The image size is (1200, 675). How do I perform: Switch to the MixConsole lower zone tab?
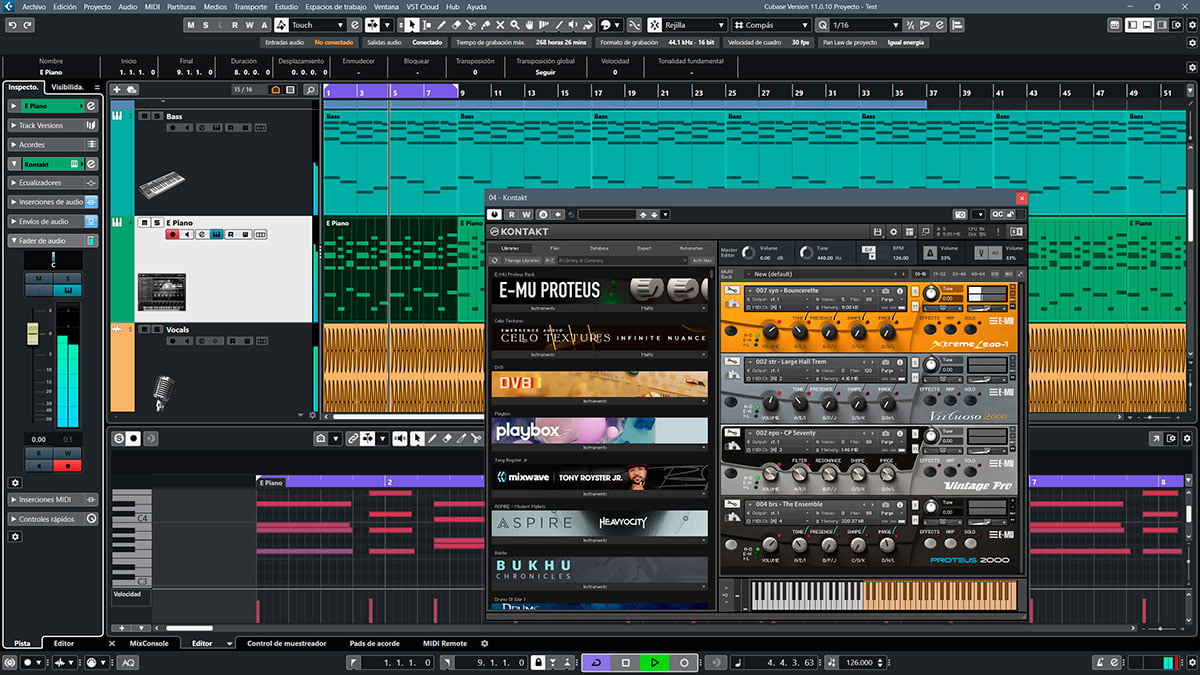click(150, 643)
